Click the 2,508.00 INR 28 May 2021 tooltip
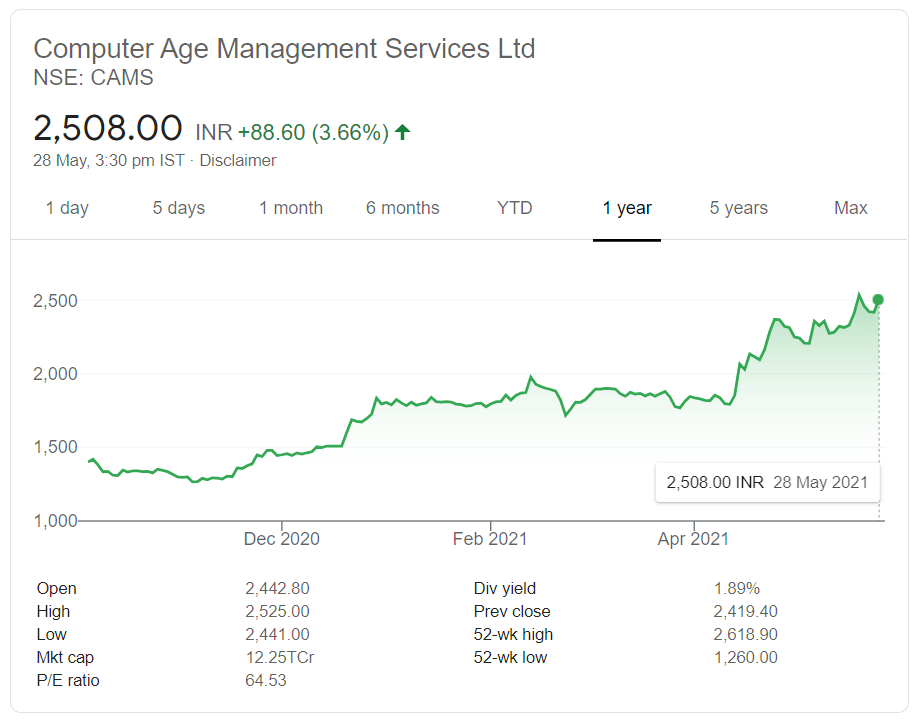Screen dimensions: 919x728 click(767, 482)
